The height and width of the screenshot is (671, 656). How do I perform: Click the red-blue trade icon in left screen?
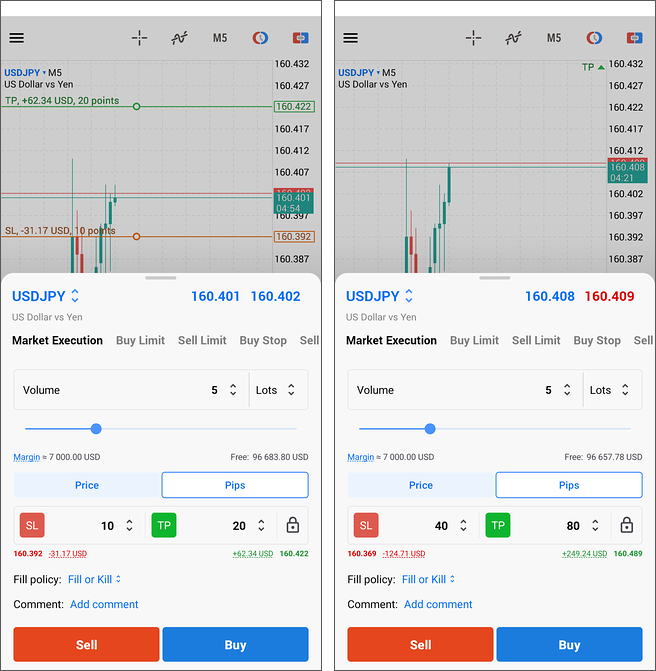[300, 38]
